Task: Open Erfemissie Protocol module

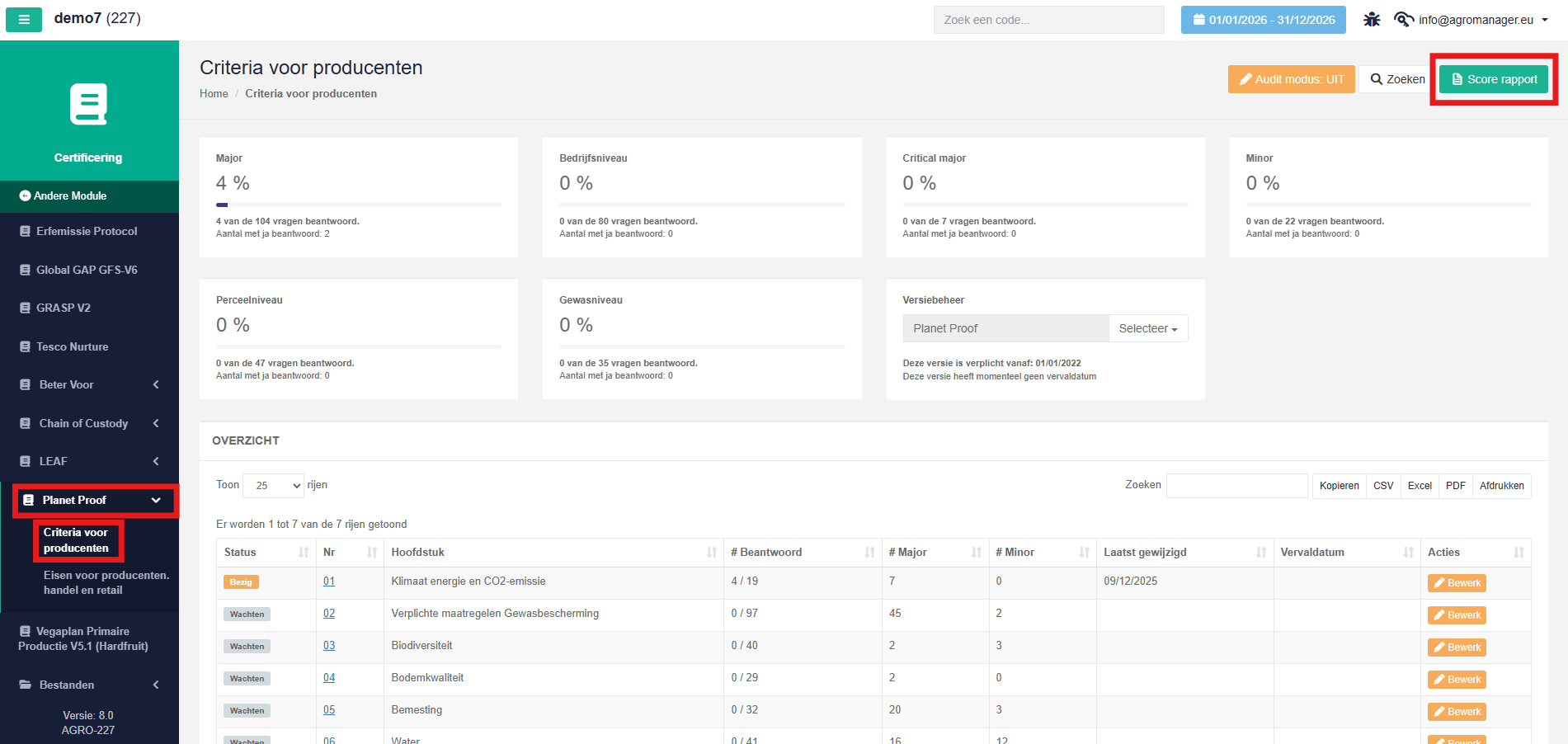Action: (87, 232)
